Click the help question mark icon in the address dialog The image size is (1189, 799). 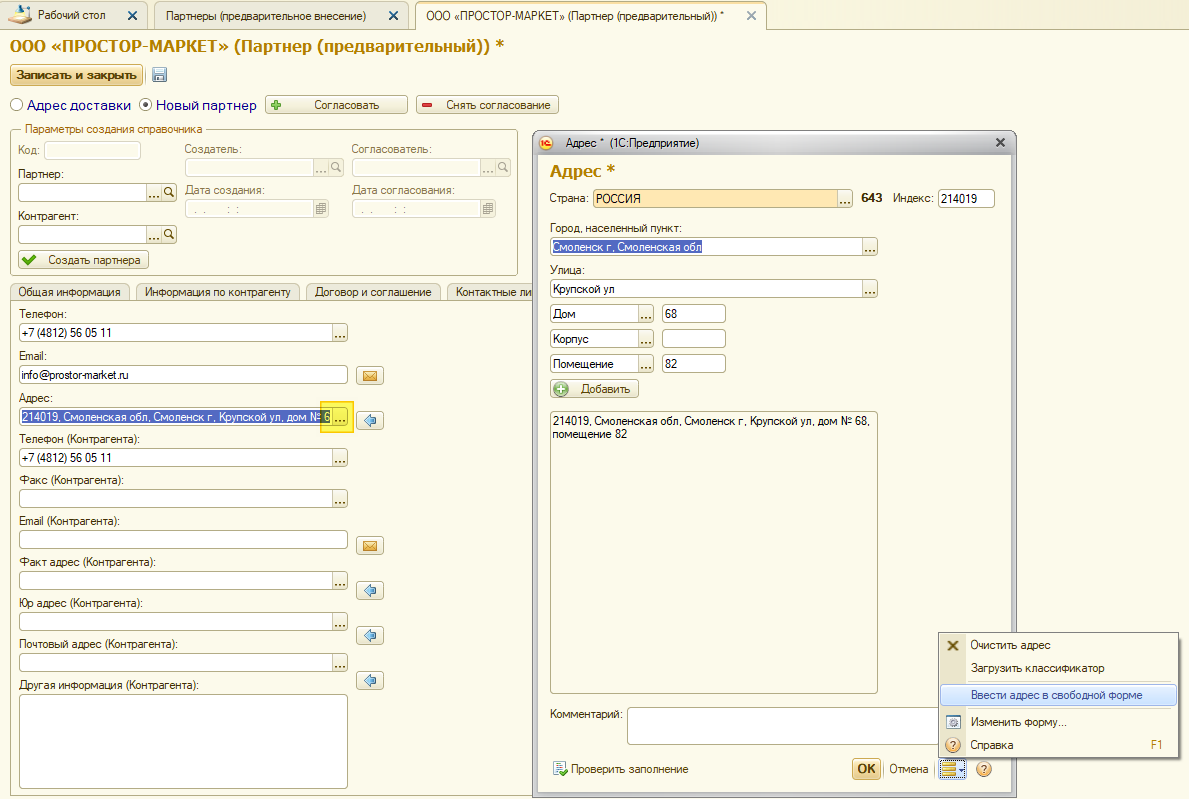coord(983,769)
